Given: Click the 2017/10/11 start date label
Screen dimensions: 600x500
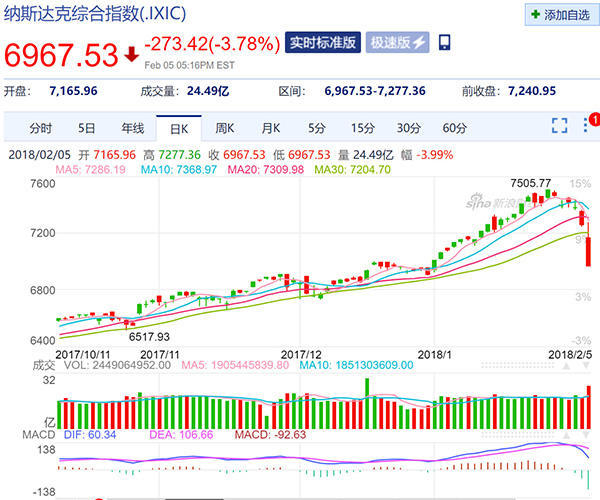Looking at the screenshot, I should (83, 355).
